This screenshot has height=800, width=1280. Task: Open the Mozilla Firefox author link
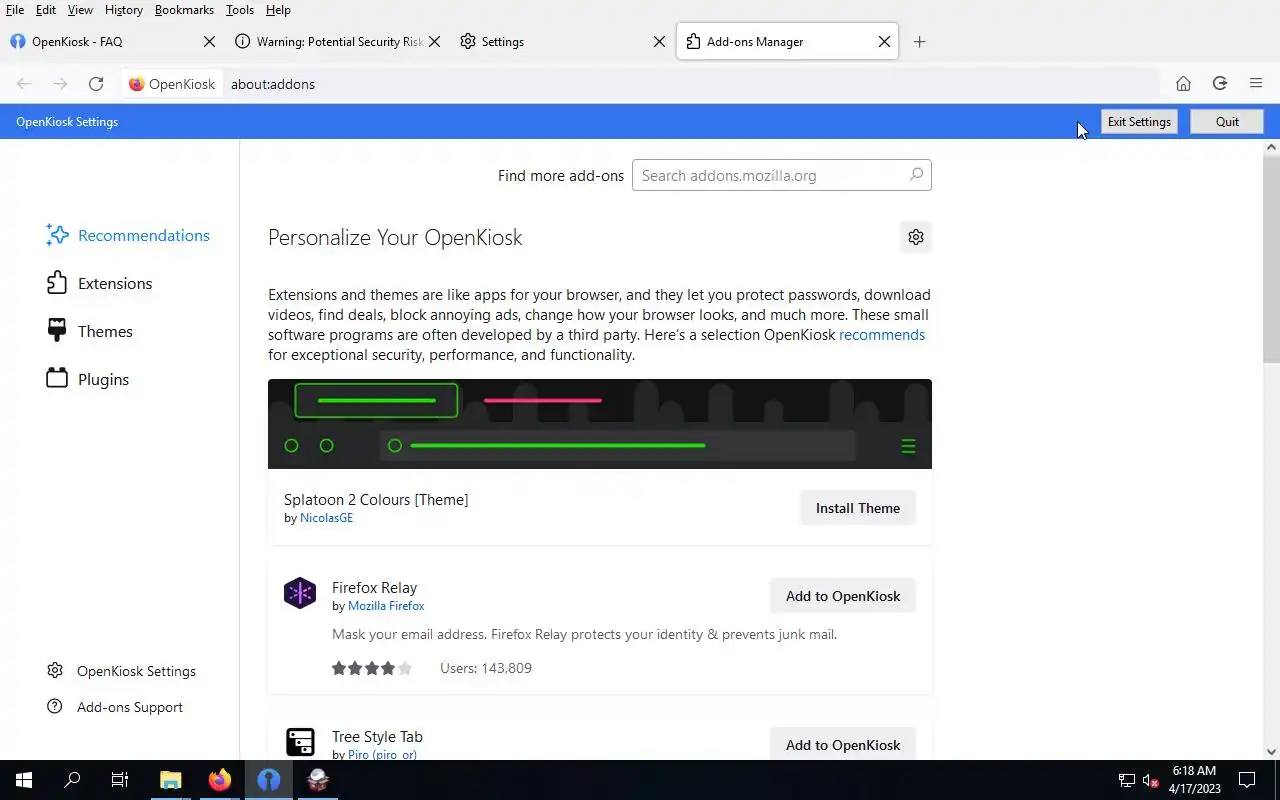[x=386, y=606]
